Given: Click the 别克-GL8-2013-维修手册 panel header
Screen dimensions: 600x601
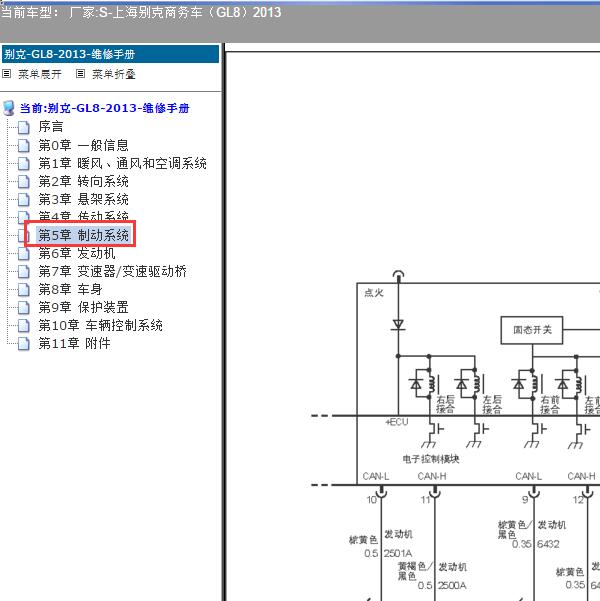Looking at the screenshot, I should click(x=110, y=54).
